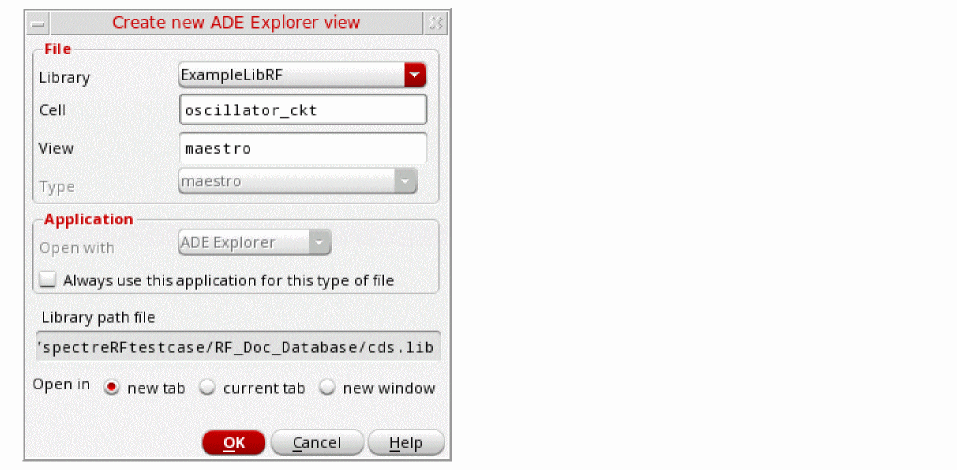Open the disabled Type dropdown showing maestro
Image resolution: width=957 pixels, height=470 pixels.
tap(298, 181)
